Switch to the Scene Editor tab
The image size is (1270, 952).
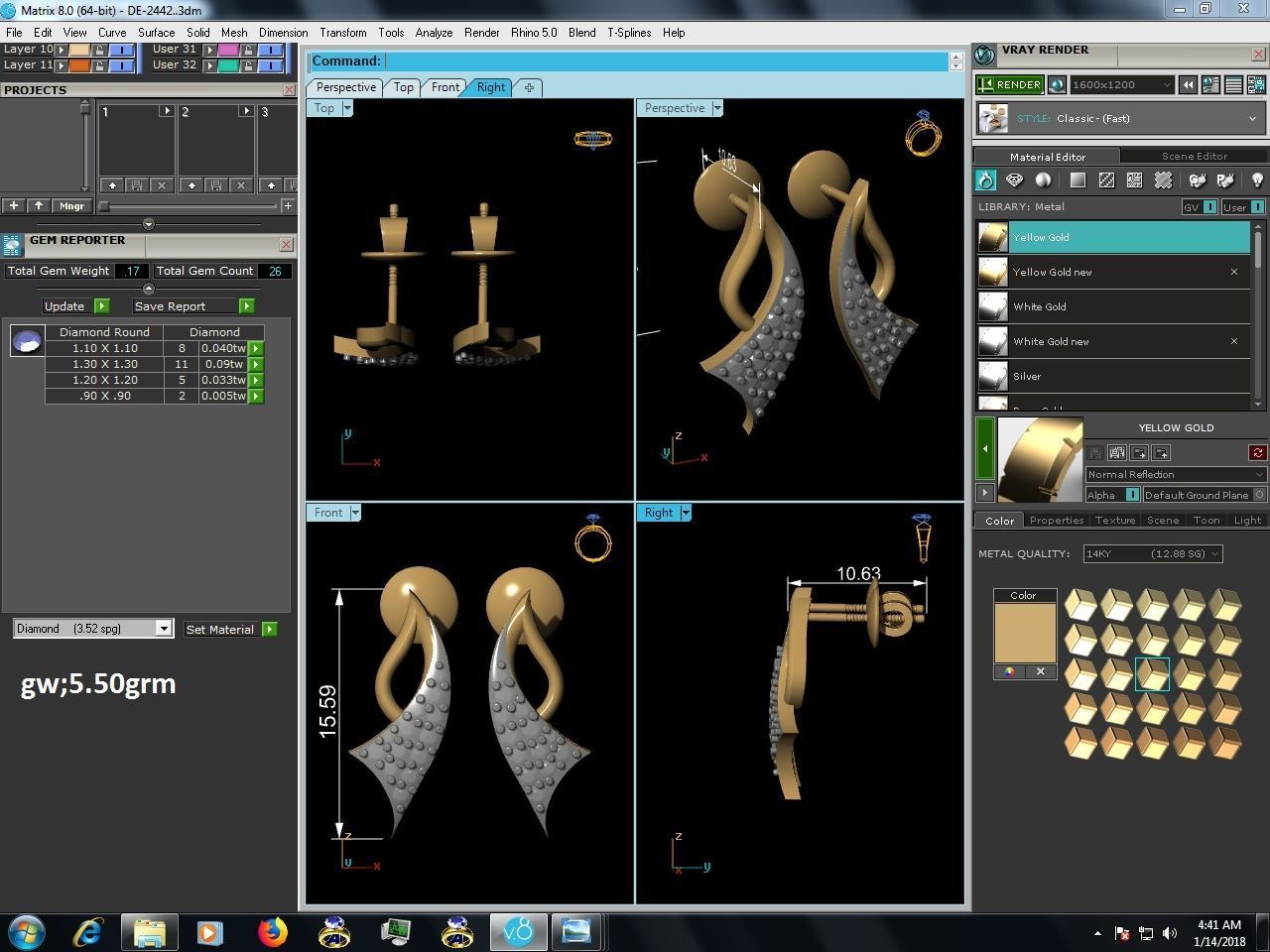[x=1195, y=156]
